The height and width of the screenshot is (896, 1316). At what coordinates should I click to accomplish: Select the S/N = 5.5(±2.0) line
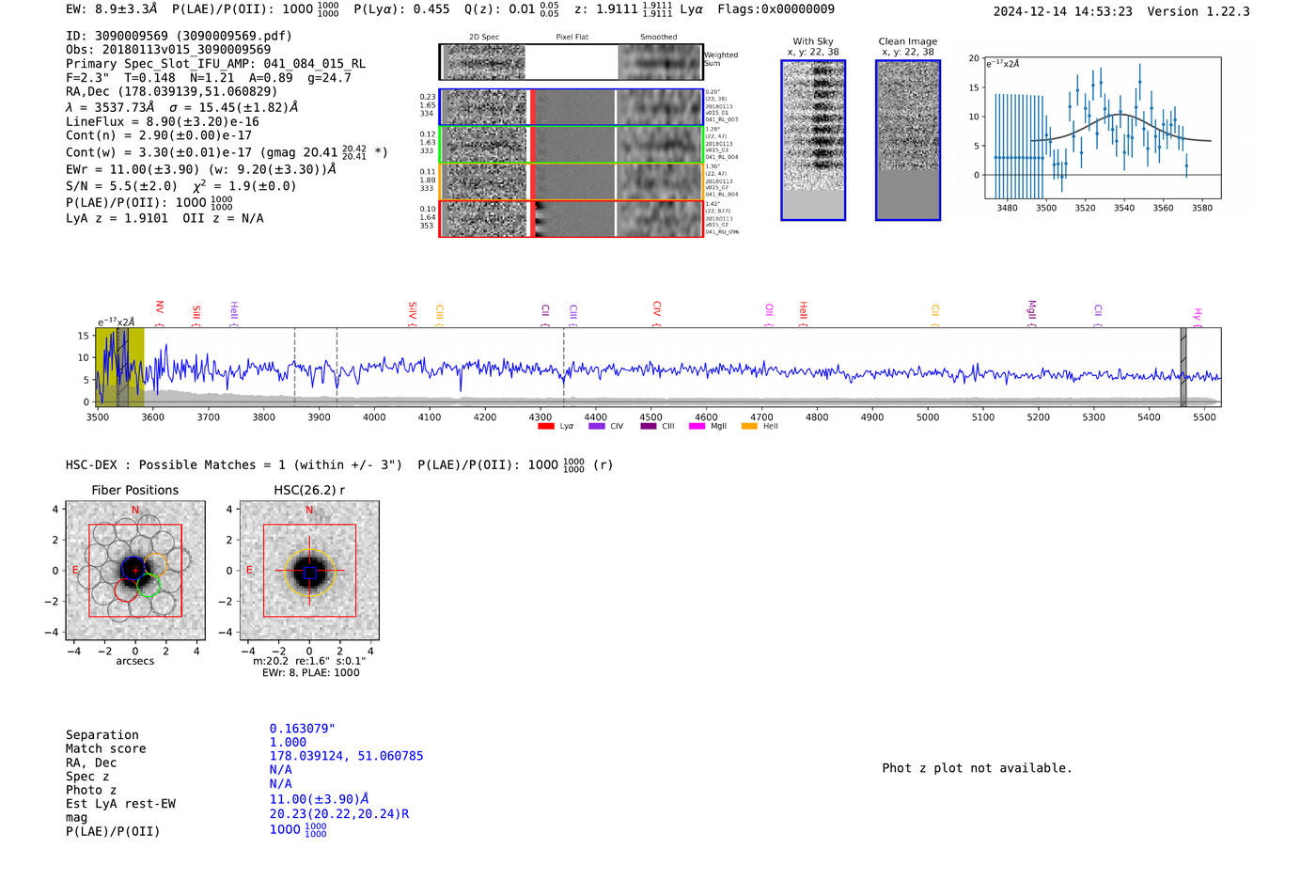(180, 185)
